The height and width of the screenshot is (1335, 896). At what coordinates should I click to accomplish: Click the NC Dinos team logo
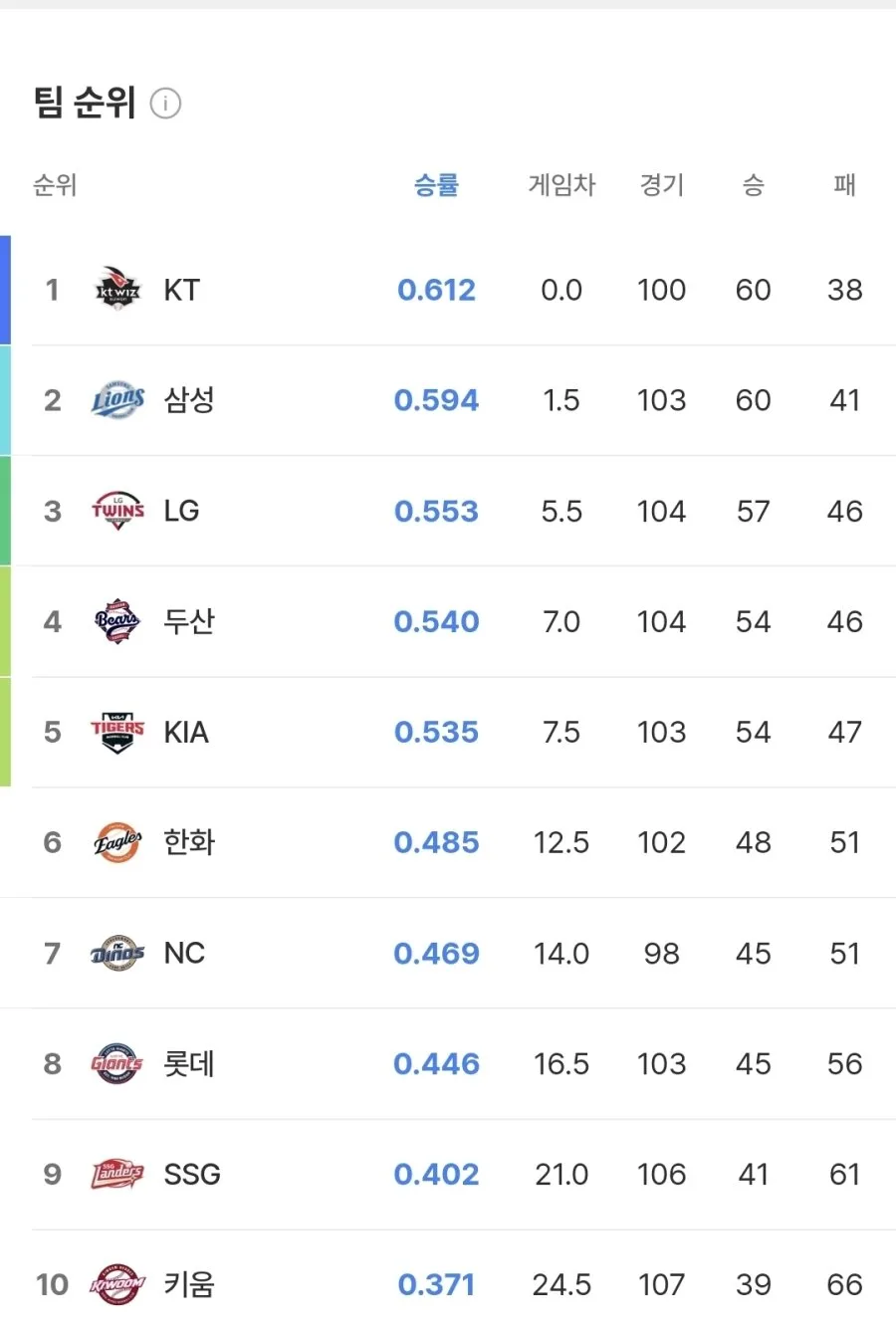pyautogui.click(x=117, y=953)
